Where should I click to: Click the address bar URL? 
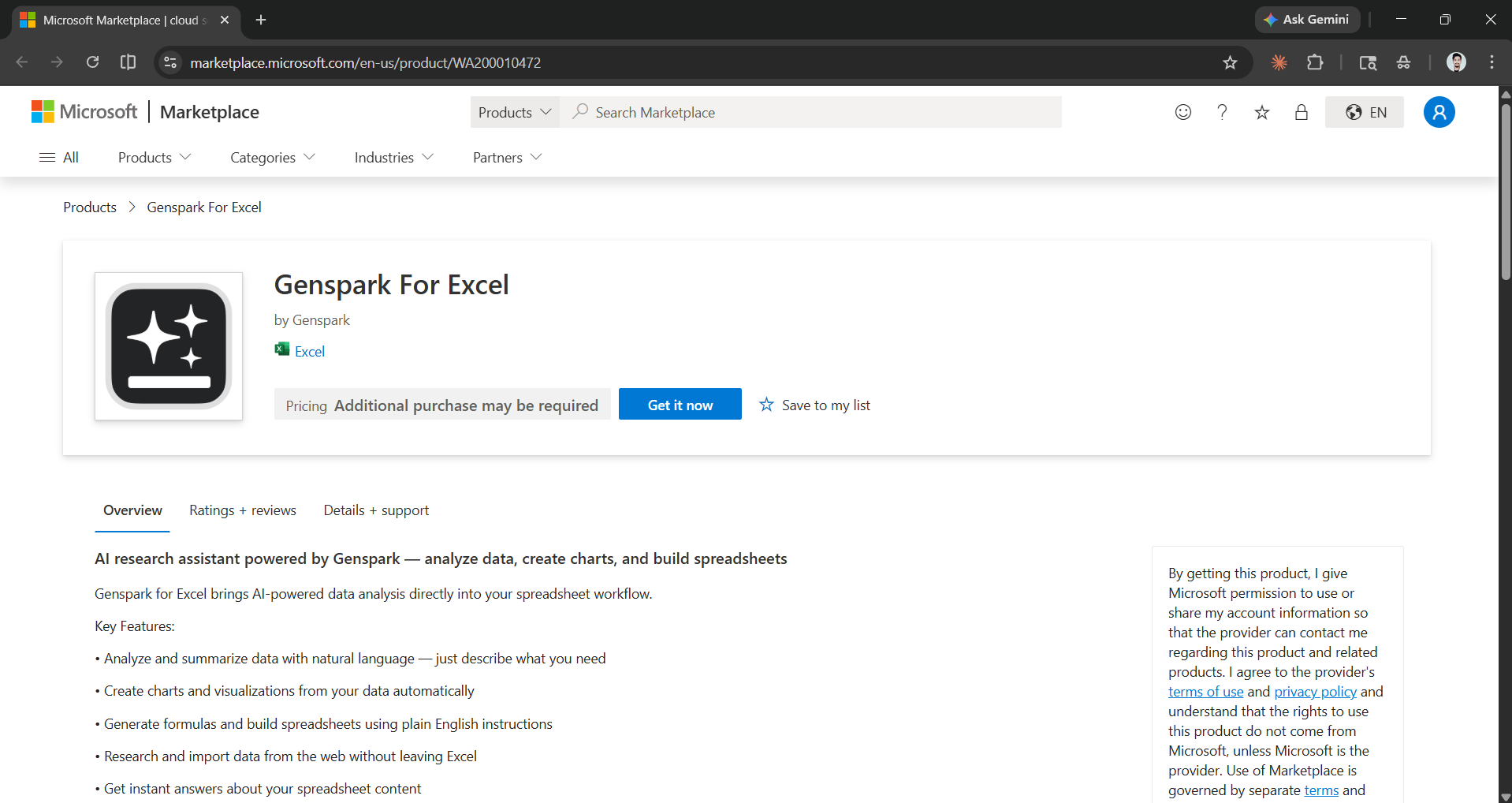click(366, 62)
